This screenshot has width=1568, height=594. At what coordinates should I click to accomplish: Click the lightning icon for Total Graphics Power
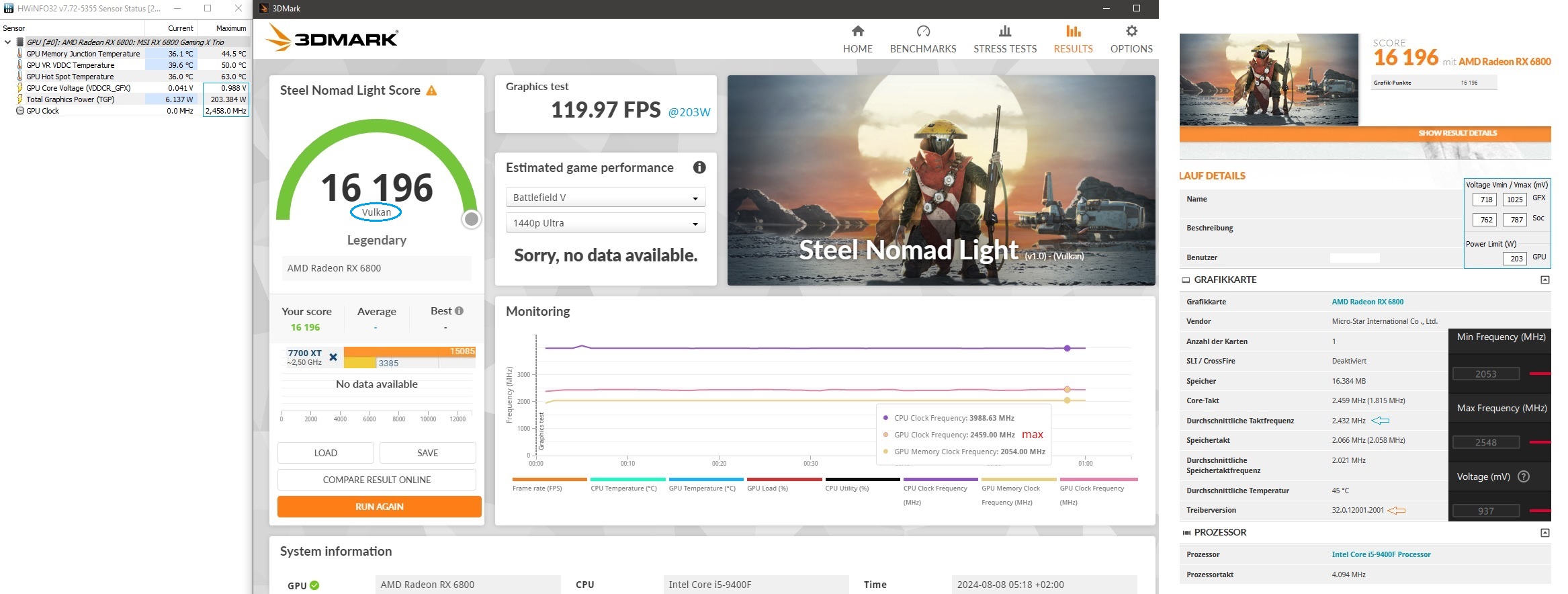[19, 99]
